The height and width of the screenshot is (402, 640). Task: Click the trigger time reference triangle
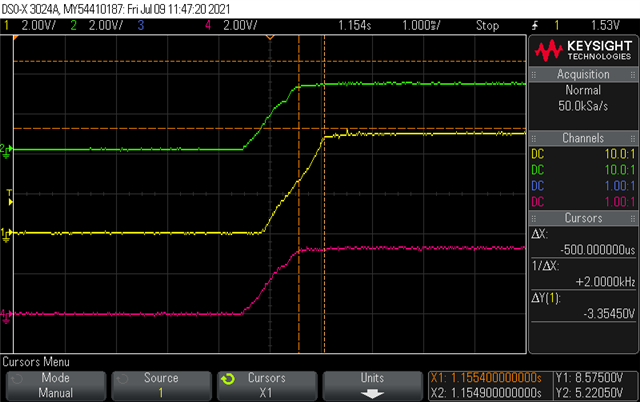270,37
